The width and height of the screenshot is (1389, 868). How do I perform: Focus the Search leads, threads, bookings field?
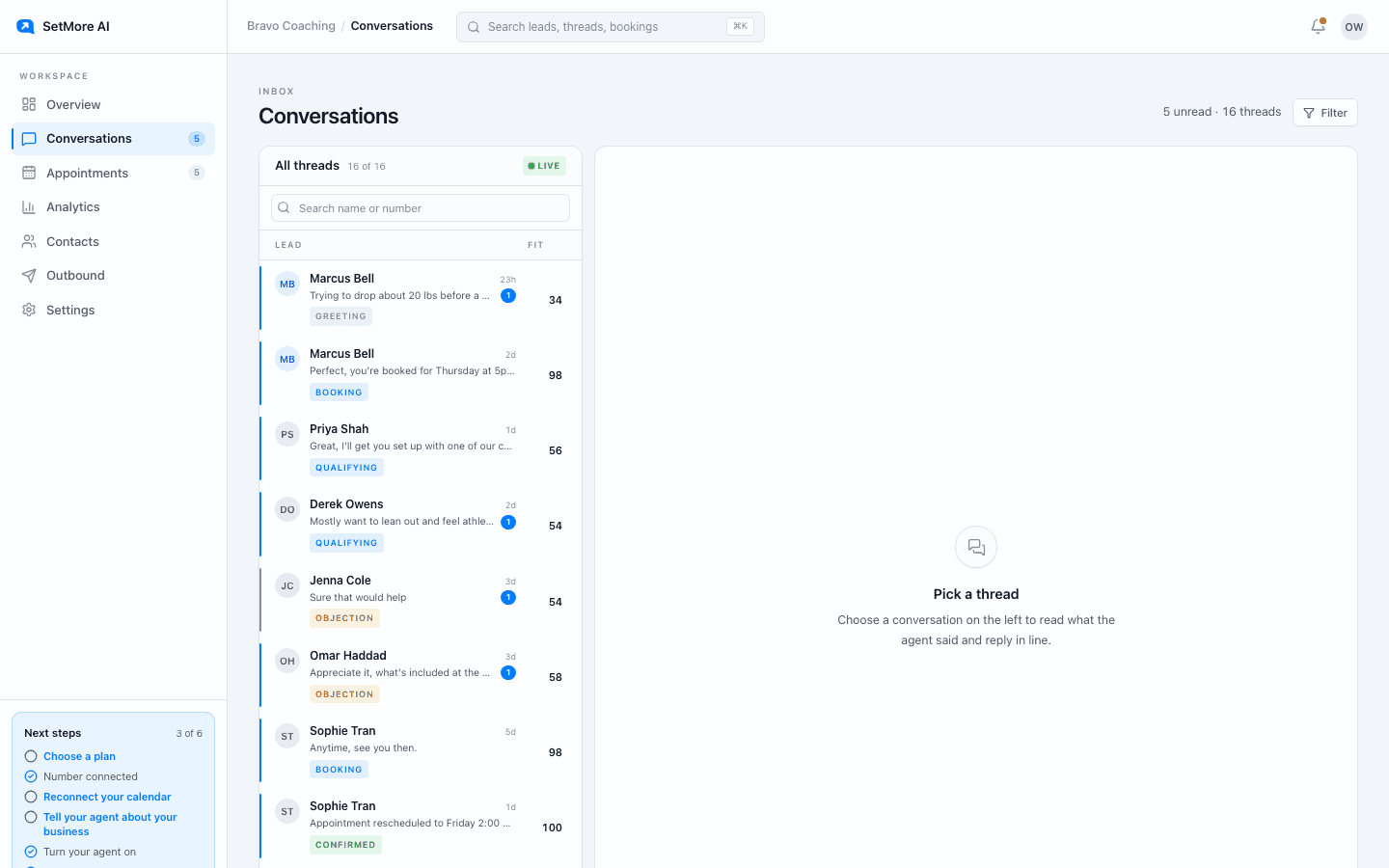[x=611, y=27]
